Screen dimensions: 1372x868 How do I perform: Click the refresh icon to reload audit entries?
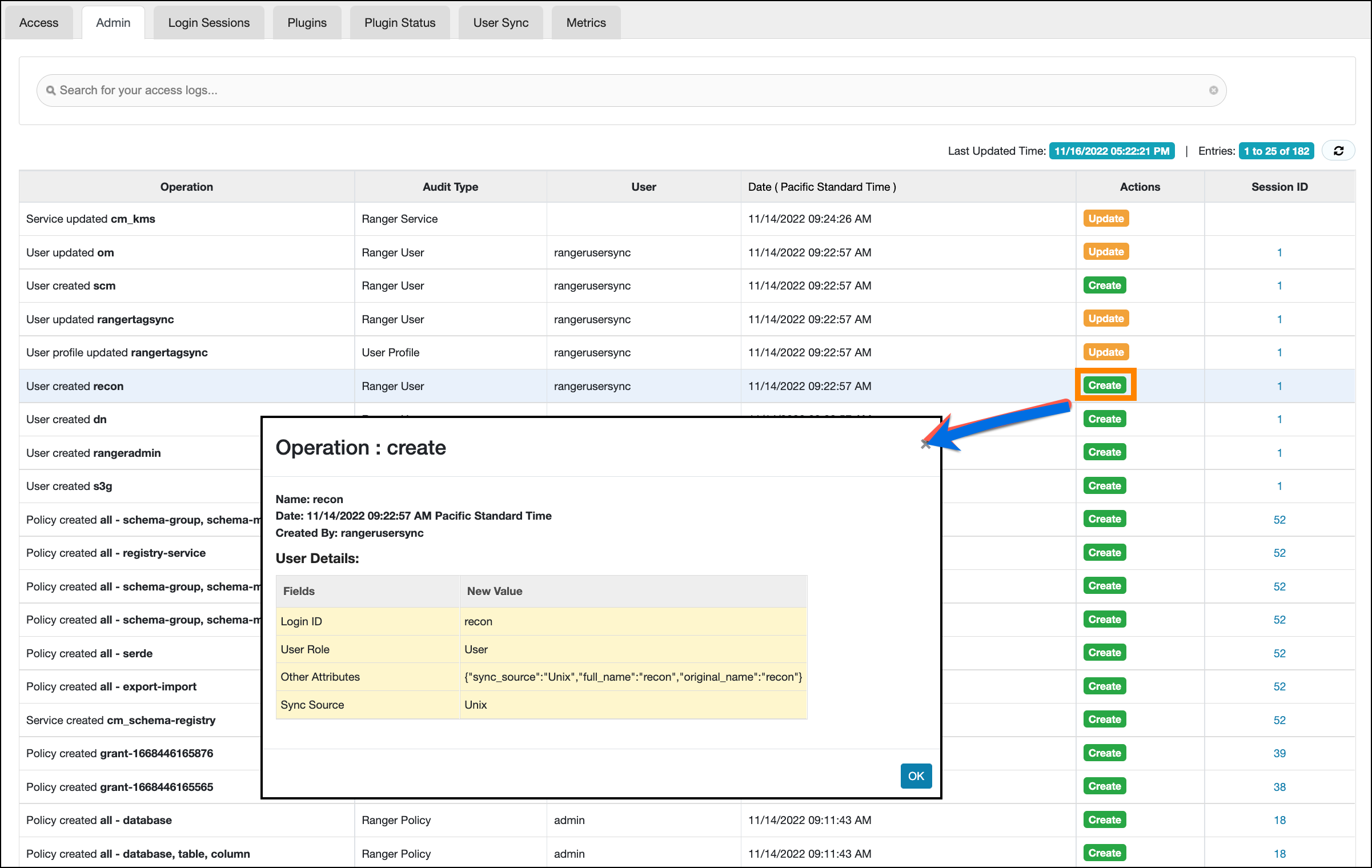1338,150
